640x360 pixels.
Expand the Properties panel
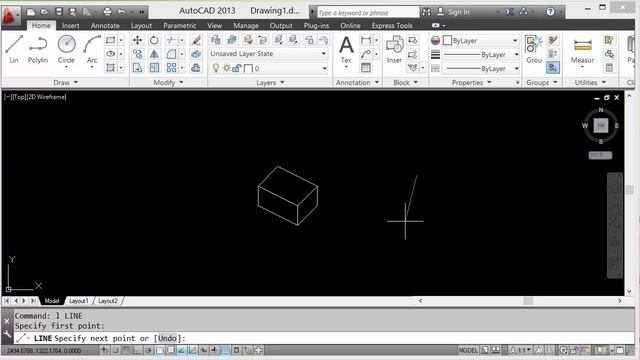point(471,82)
